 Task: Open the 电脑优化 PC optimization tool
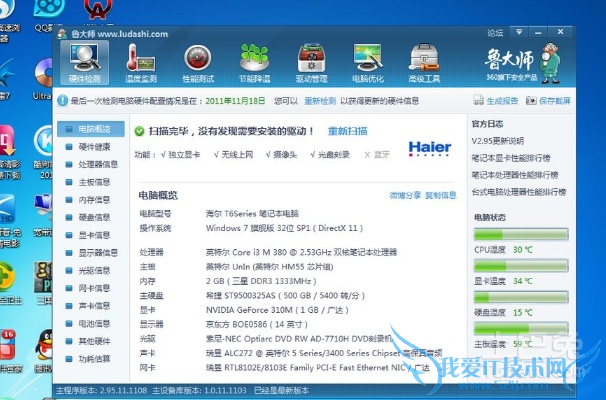pyautogui.click(x=368, y=63)
